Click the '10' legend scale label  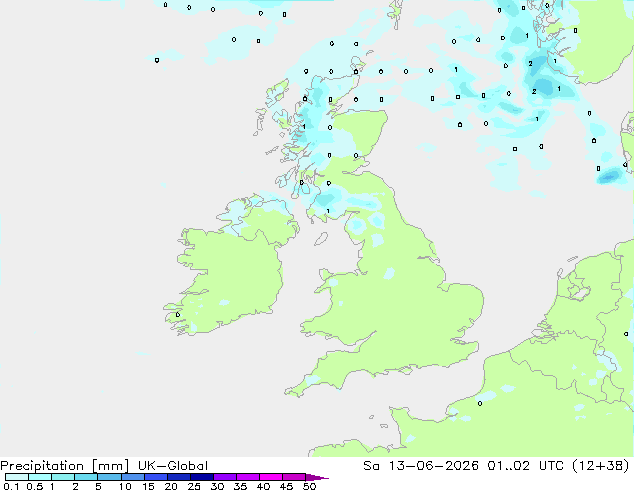[125, 486]
